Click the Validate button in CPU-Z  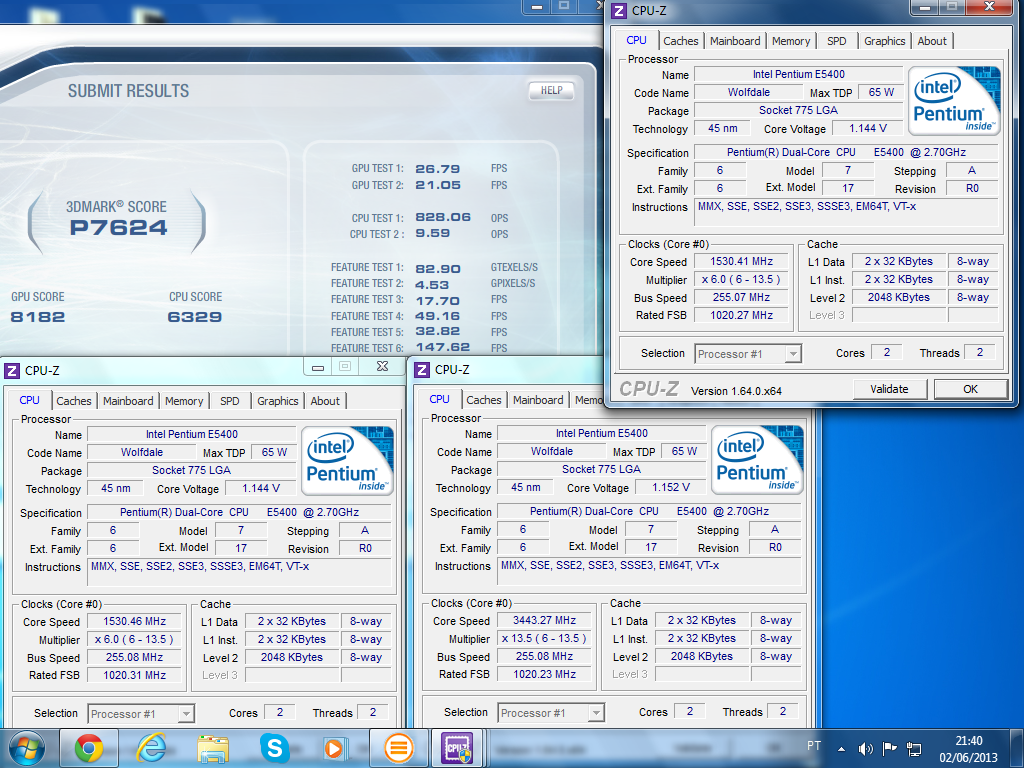(x=889, y=389)
